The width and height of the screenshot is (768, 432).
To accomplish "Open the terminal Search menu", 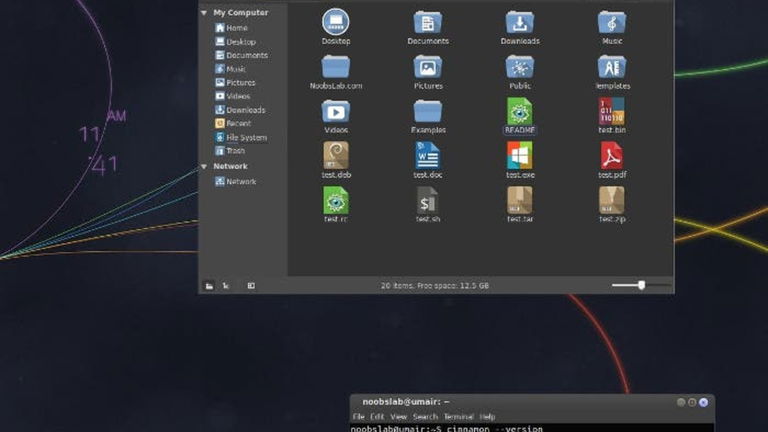I will pyautogui.click(x=425, y=417).
